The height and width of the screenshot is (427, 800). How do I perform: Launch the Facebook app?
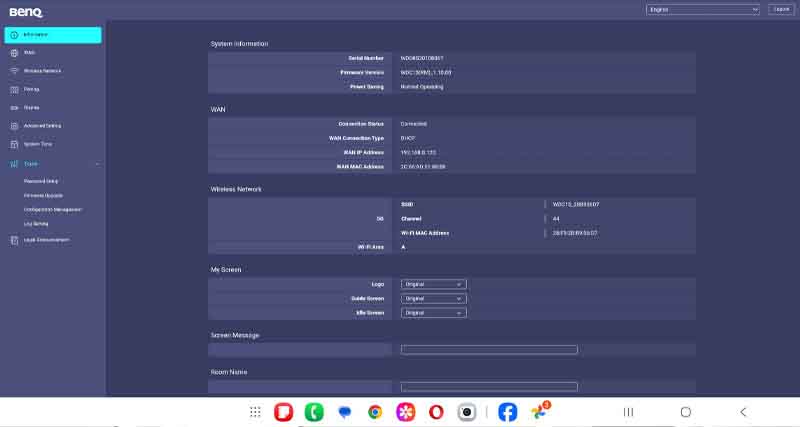508,412
